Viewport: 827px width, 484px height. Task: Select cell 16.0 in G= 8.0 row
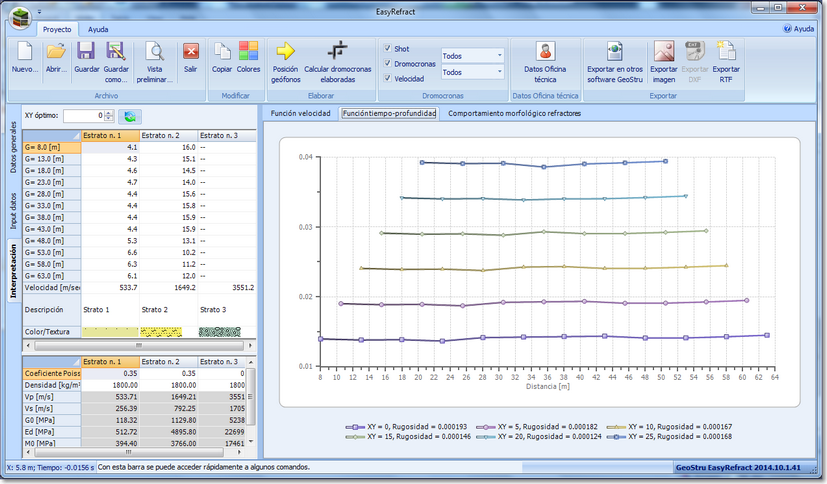[169, 147]
